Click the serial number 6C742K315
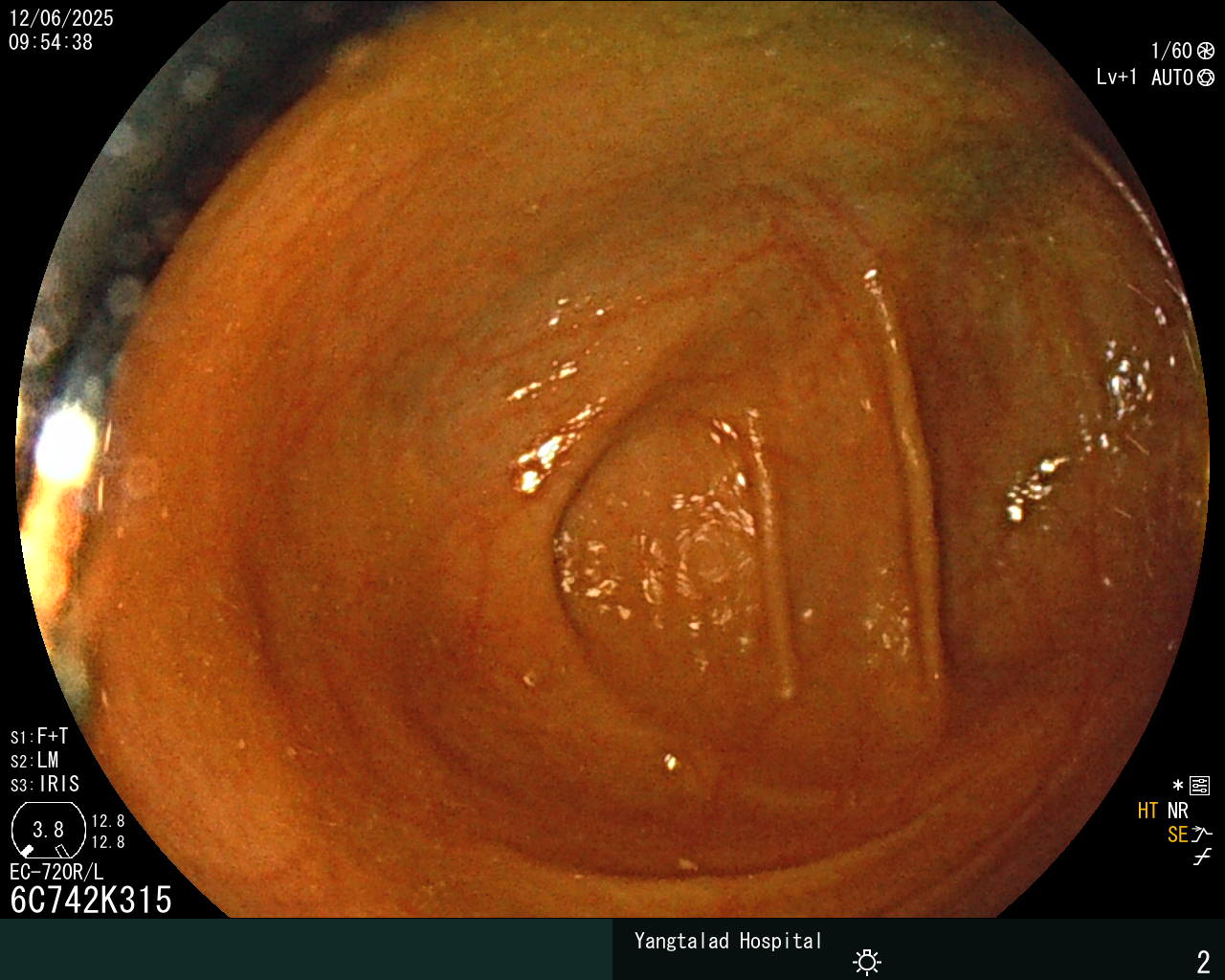This screenshot has width=1225, height=980. coord(91,900)
